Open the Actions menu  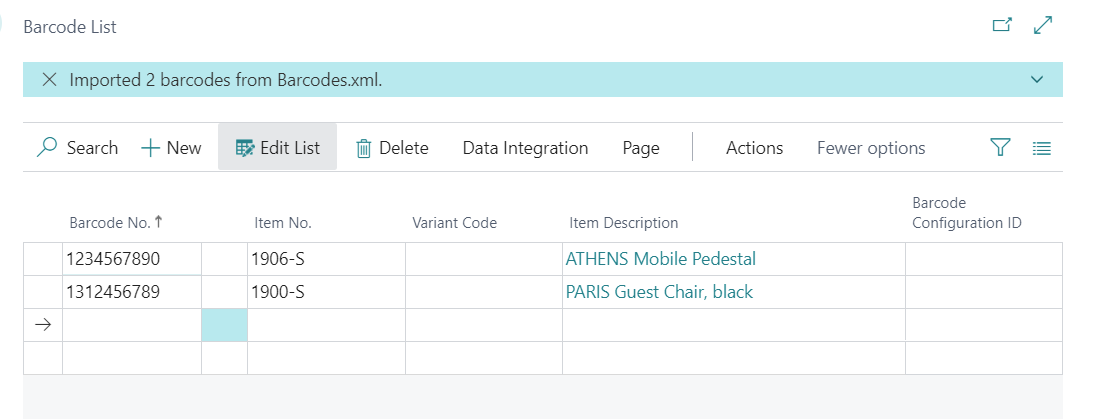coord(754,148)
